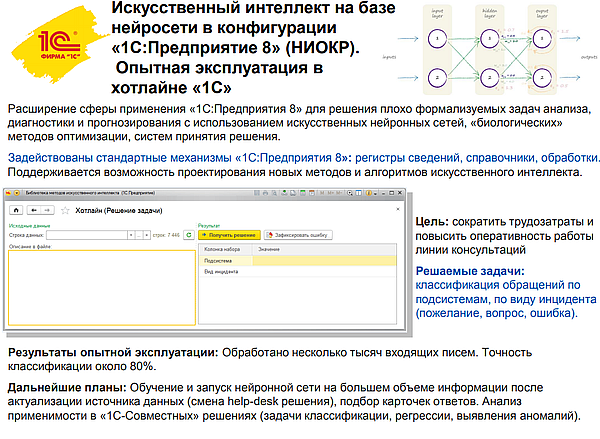This screenshot has width=600, height=439.
Task: Click the green send/upload icon in title toolbar
Action: 284,193
